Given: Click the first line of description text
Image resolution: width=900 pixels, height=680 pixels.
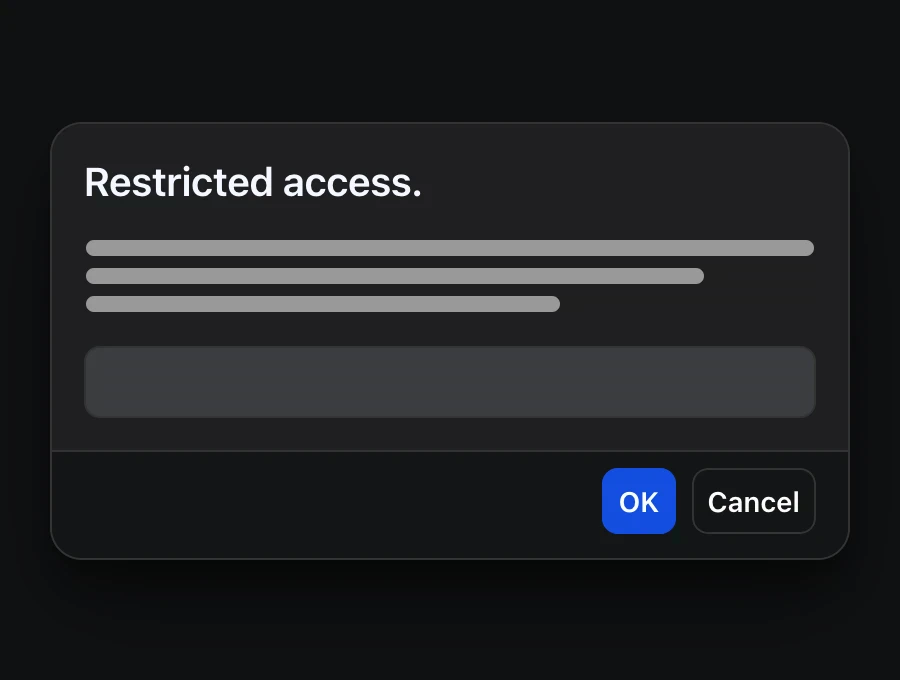Looking at the screenshot, I should coord(449,248).
